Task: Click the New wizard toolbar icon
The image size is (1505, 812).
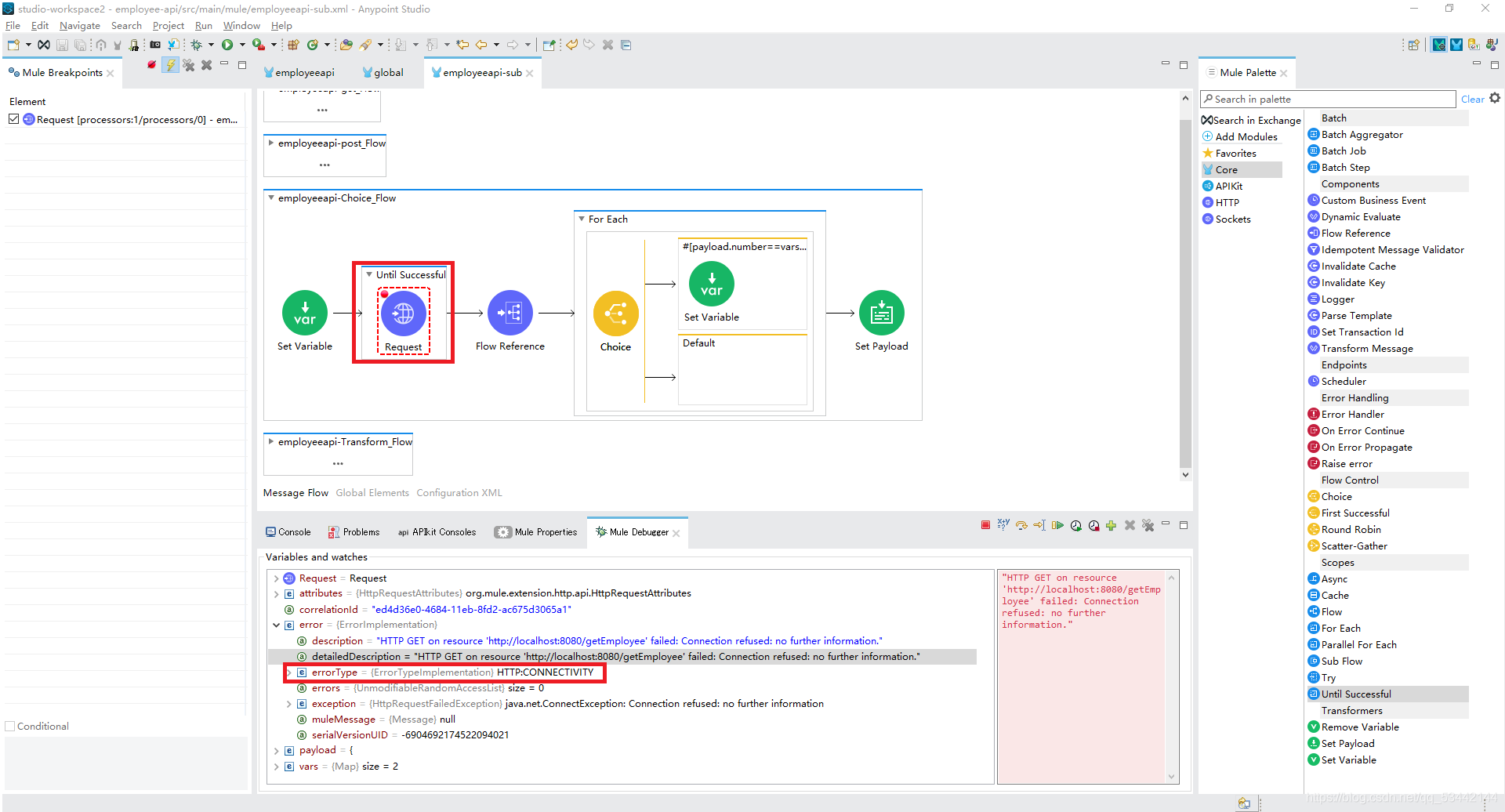Action: coord(13,45)
